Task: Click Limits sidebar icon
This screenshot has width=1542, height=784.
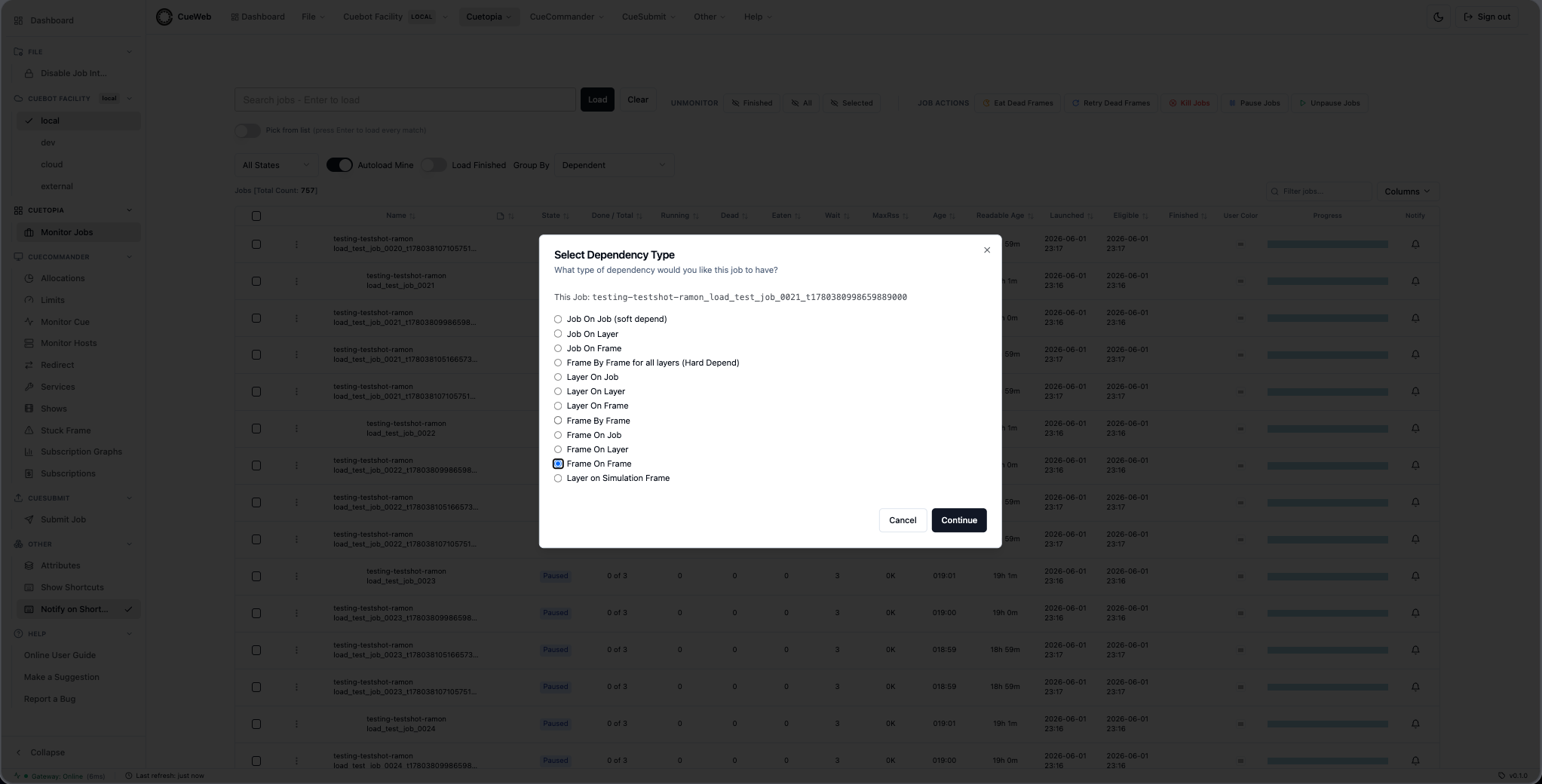Action: click(x=29, y=301)
